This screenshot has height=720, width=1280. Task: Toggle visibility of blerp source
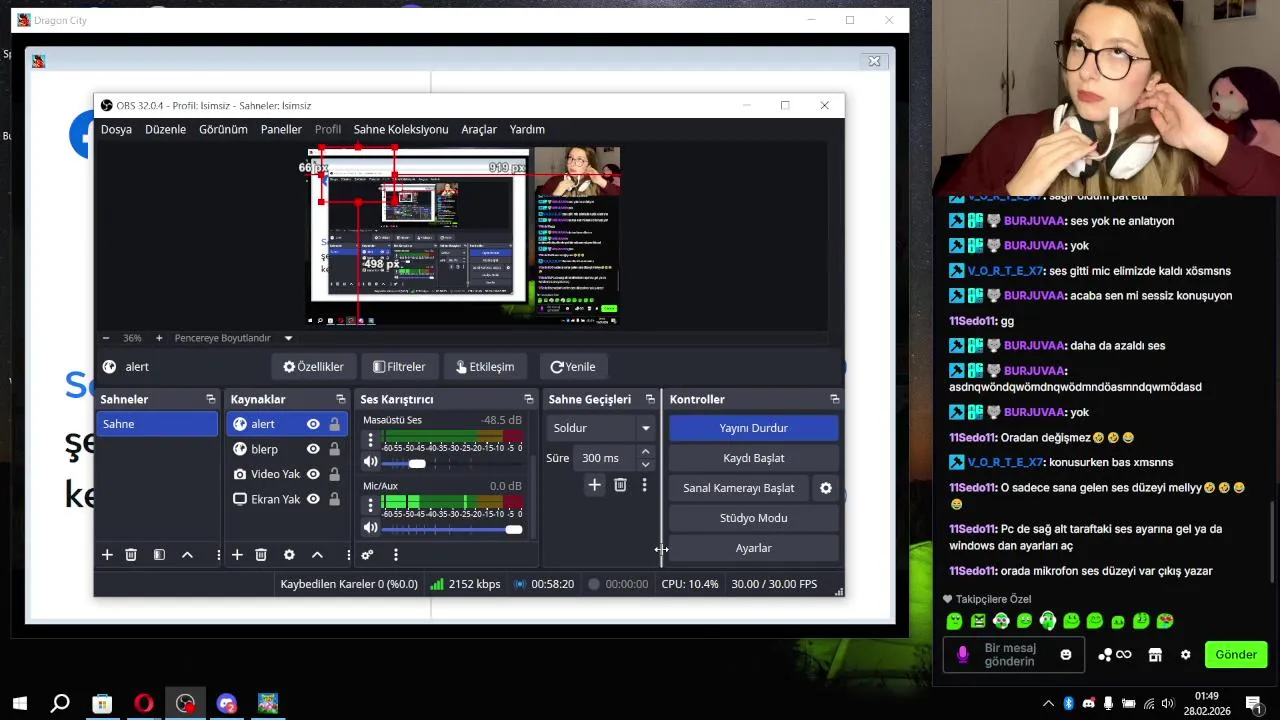pos(313,449)
